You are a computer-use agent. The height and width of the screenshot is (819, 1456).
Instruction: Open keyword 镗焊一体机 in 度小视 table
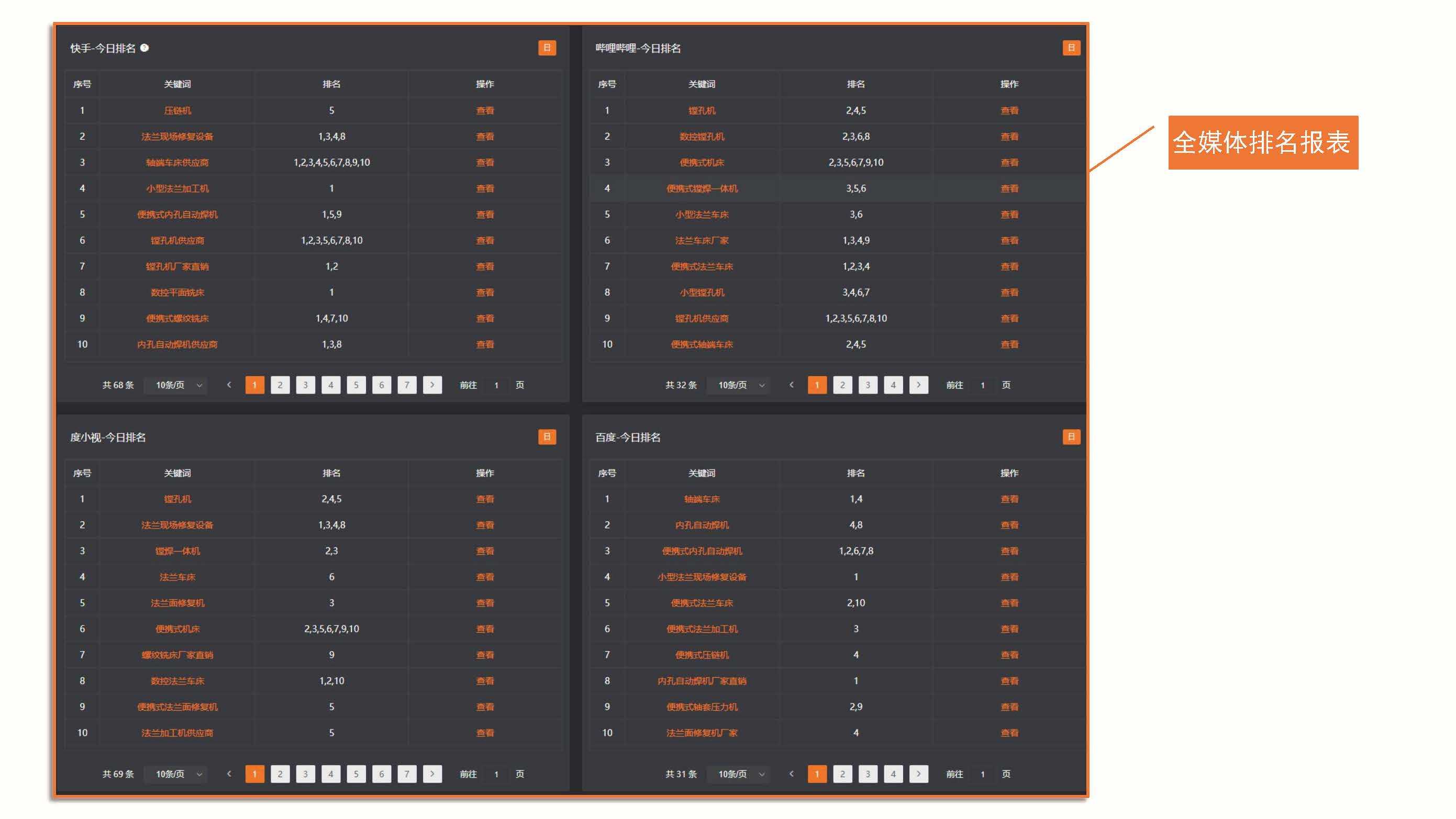point(177,551)
